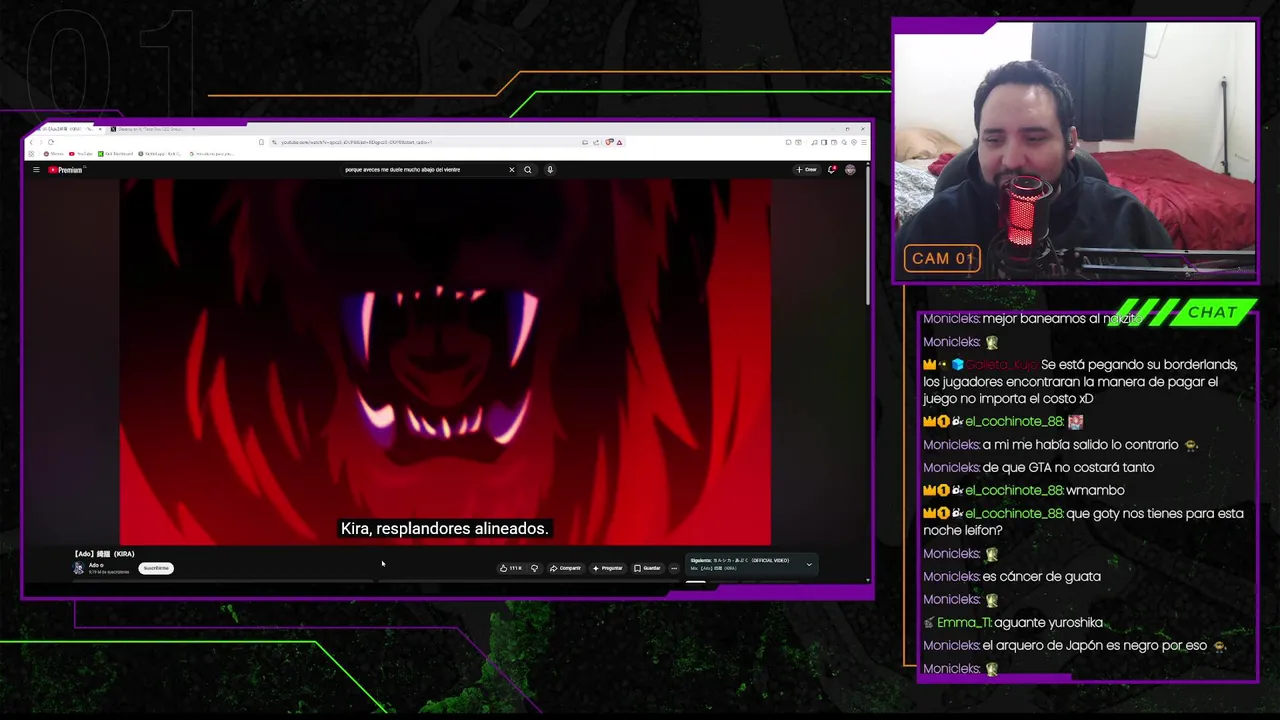Click the Compartir share button
This screenshot has width=1280, height=720.
pyautogui.click(x=565, y=568)
